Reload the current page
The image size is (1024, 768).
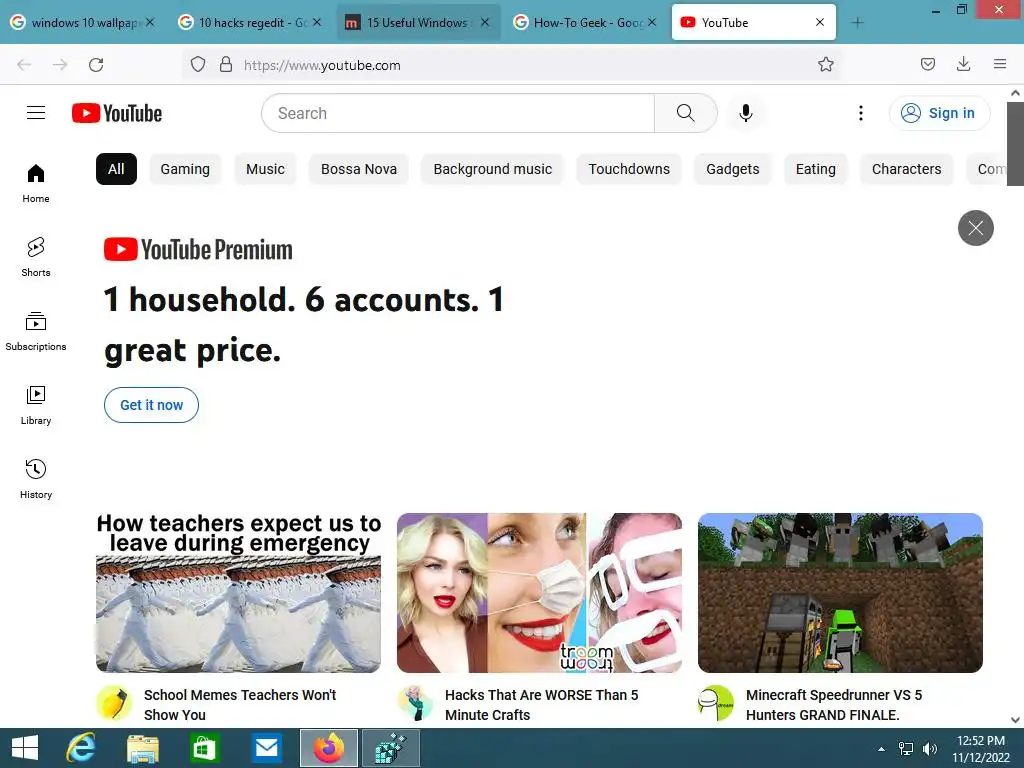pos(96,65)
